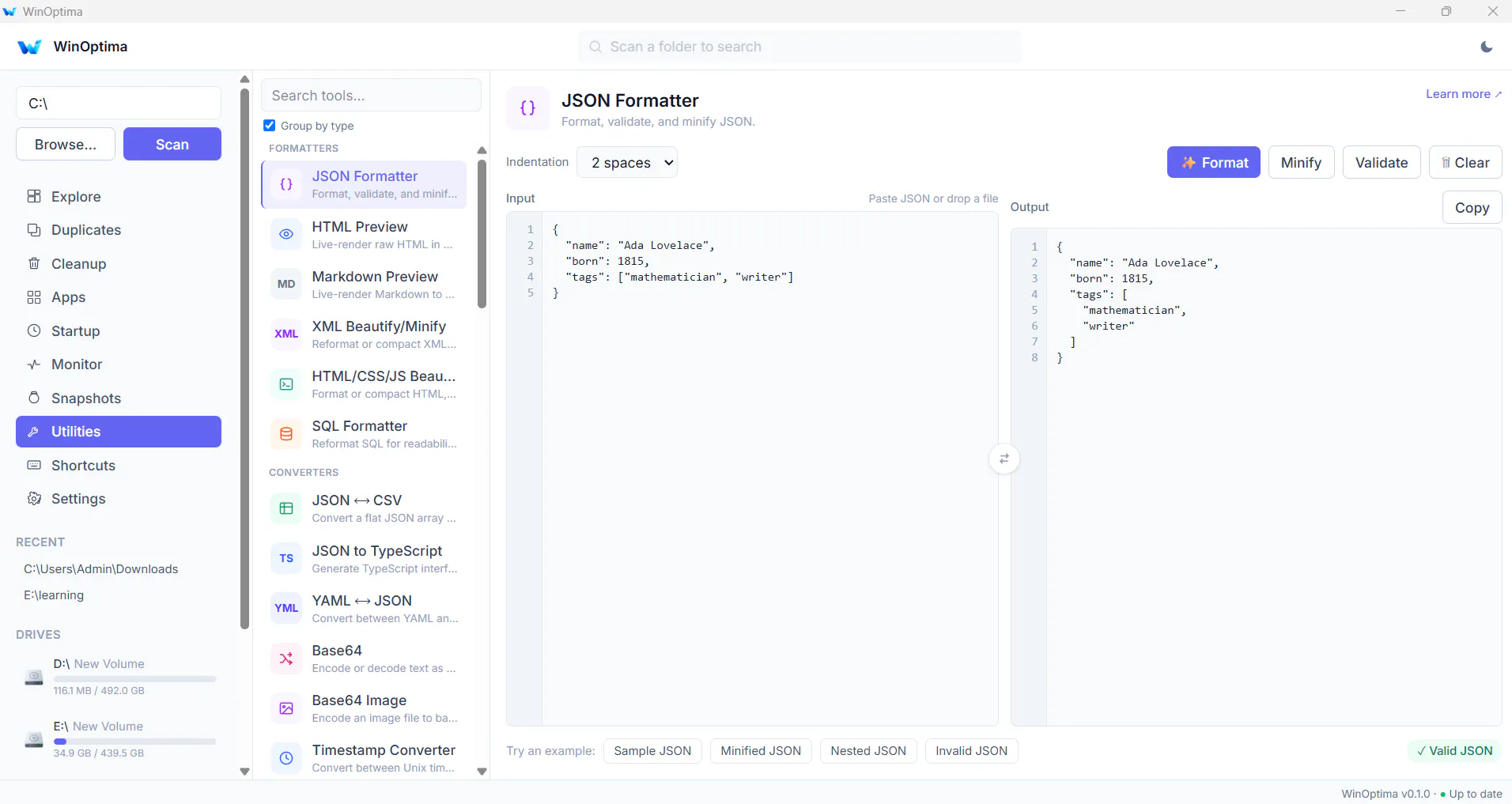Screen dimensions: 1512x804
Task: Click D:\ drive usage bar
Action: 134,679
